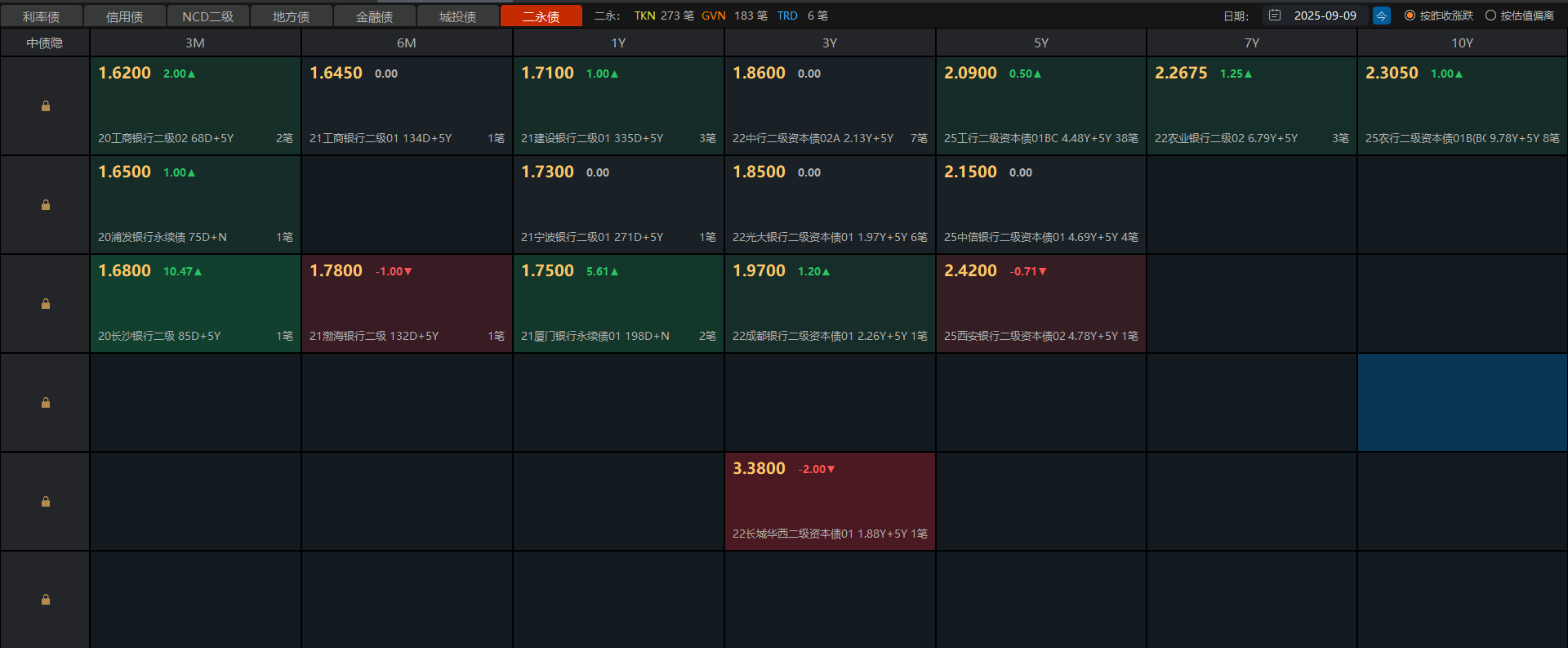Click the lock icon in the first row
Screen dimensions: 1568x648
click(x=46, y=106)
